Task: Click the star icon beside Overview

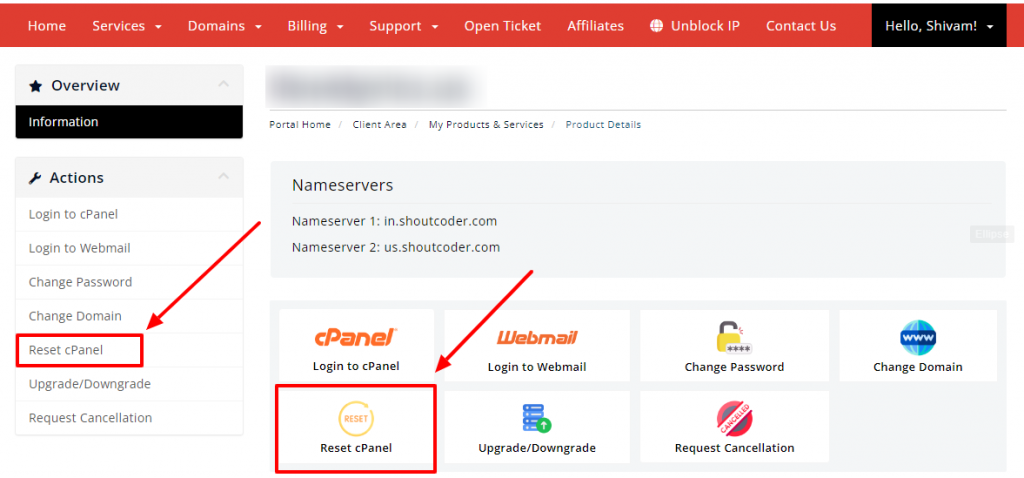Action: point(36,86)
